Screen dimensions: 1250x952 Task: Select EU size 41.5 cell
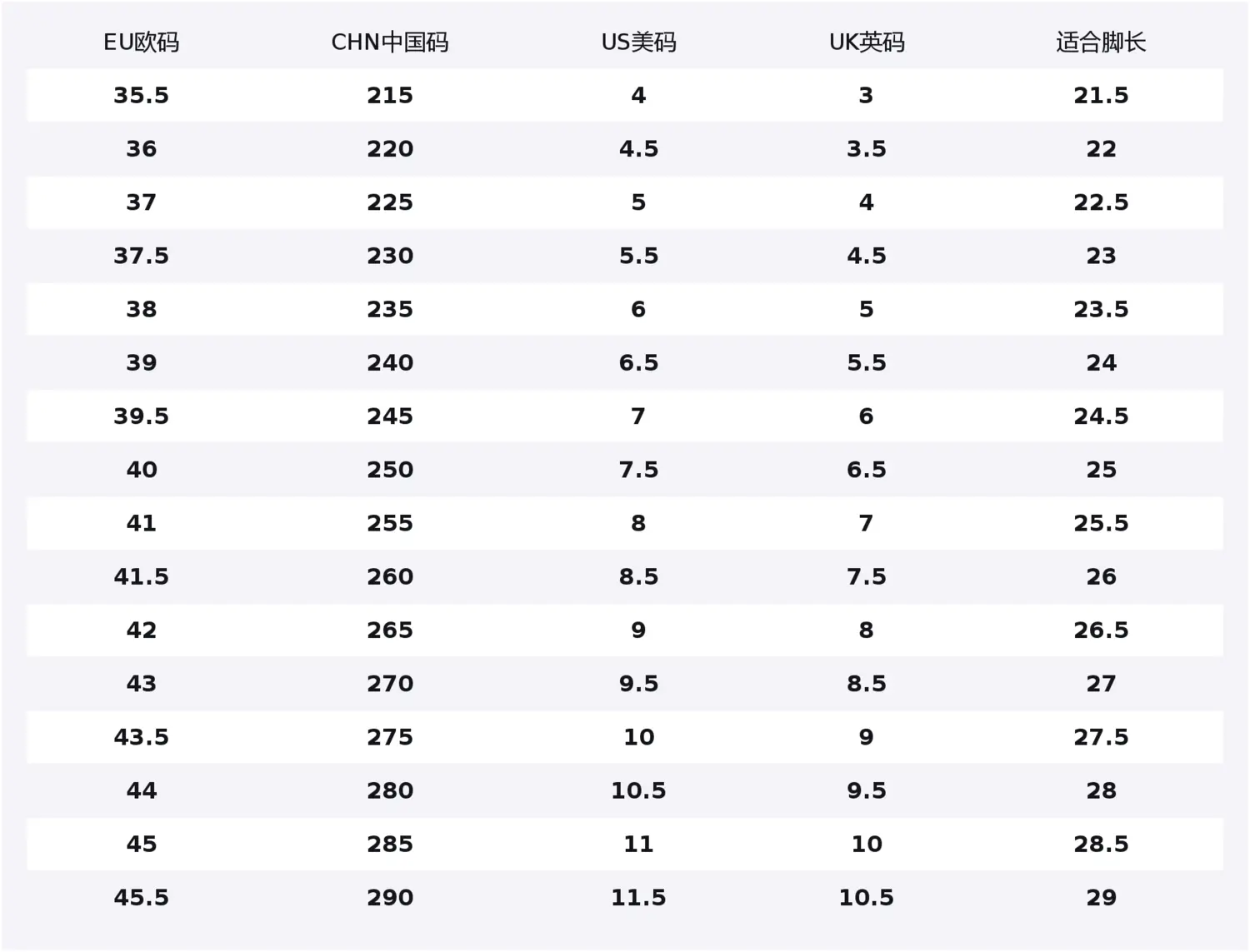tap(141, 576)
